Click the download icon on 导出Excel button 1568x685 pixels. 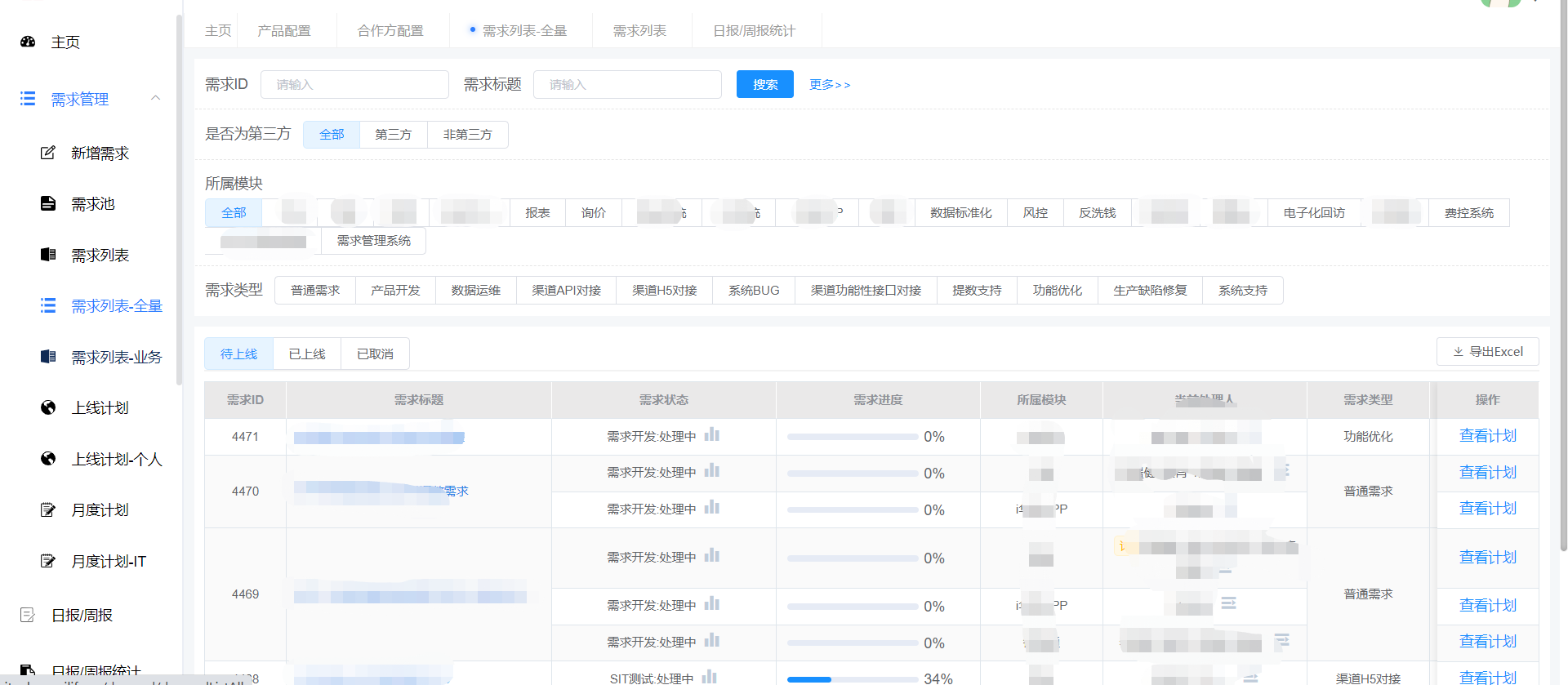(1459, 352)
